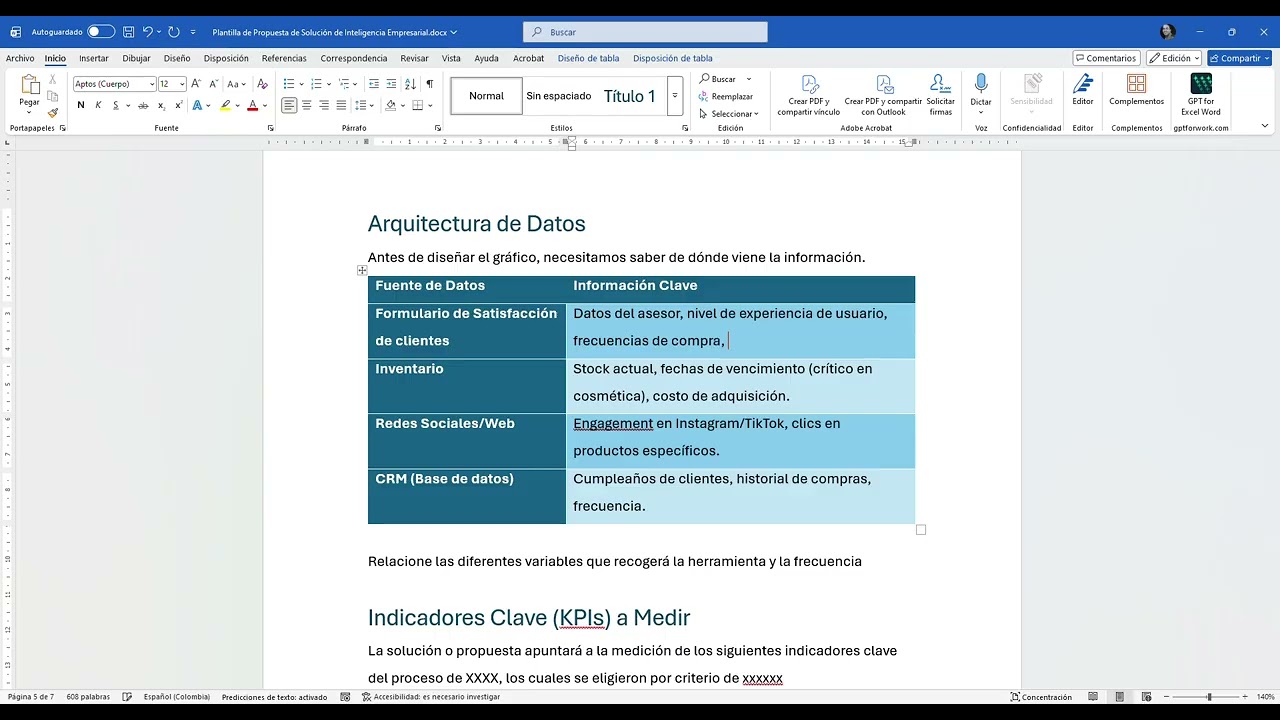Click the Buscar search box
The image size is (1280, 720).
coord(645,32)
